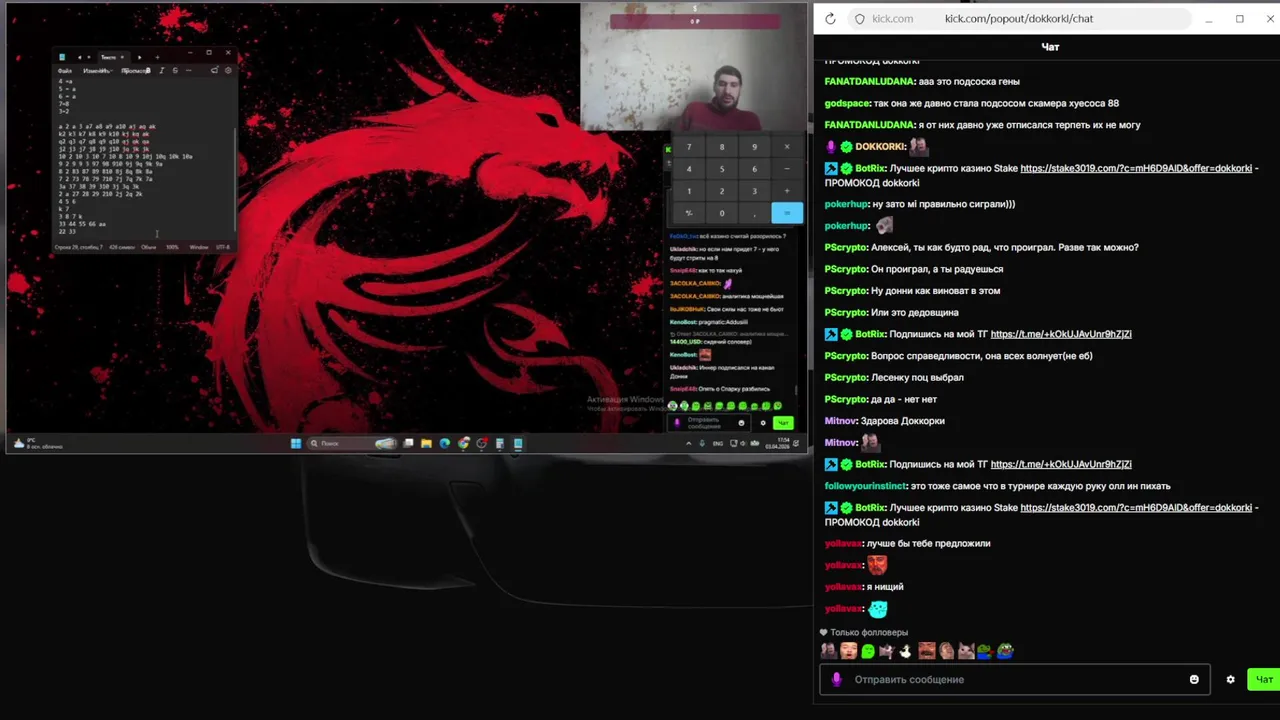The height and width of the screenshot is (720, 1280).
Task: Click webcam overlay thumbnail in stream
Action: pos(694,67)
